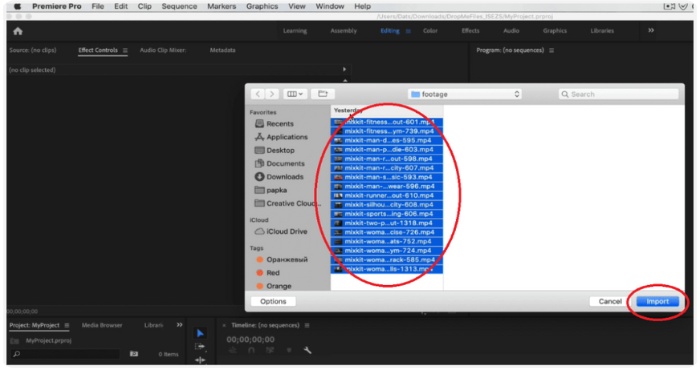700x368 pixels.
Task: Open the Window menu
Action: coord(329,6)
